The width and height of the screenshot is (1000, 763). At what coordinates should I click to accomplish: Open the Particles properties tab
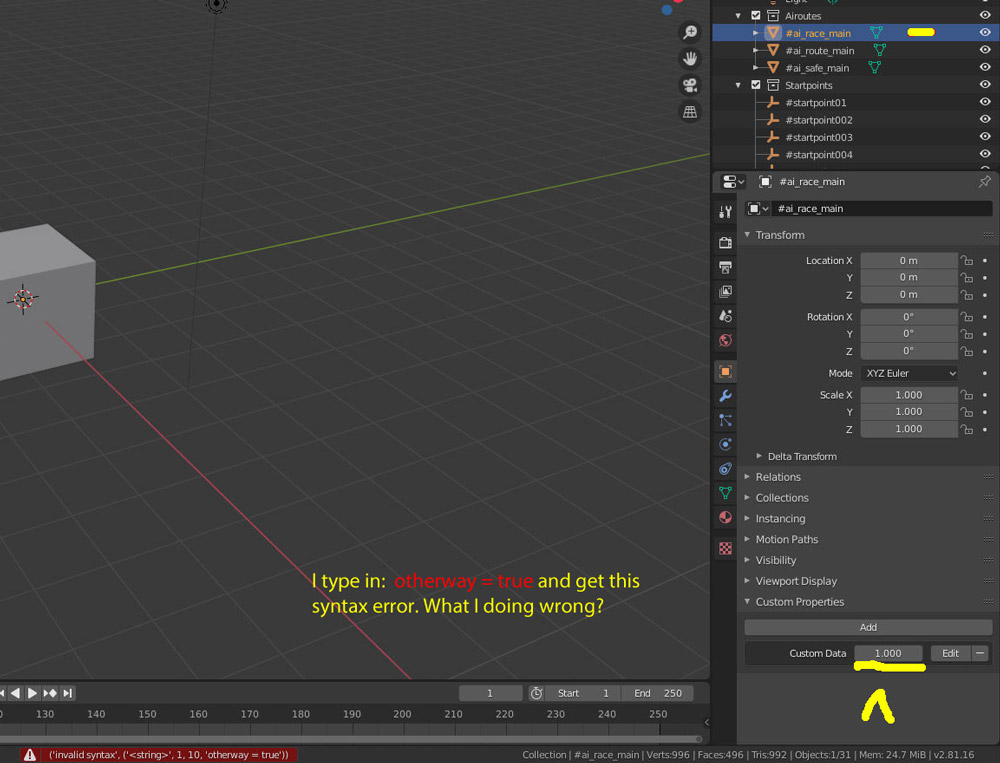click(x=725, y=420)
